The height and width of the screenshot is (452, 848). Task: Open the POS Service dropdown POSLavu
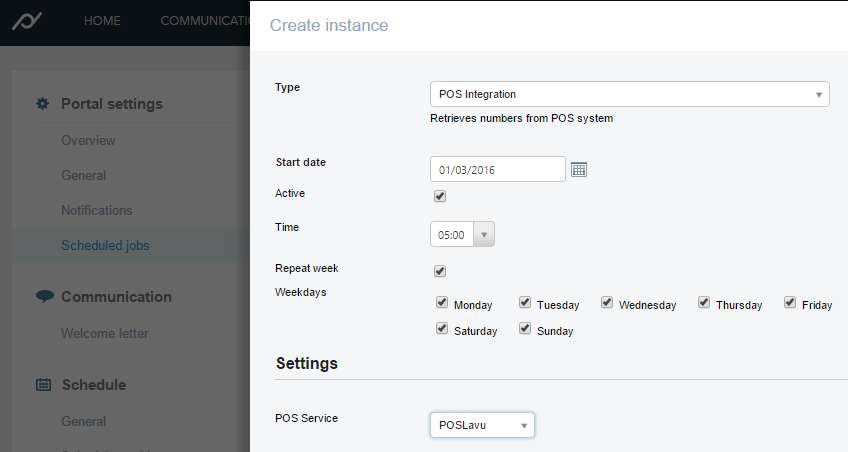482,425
